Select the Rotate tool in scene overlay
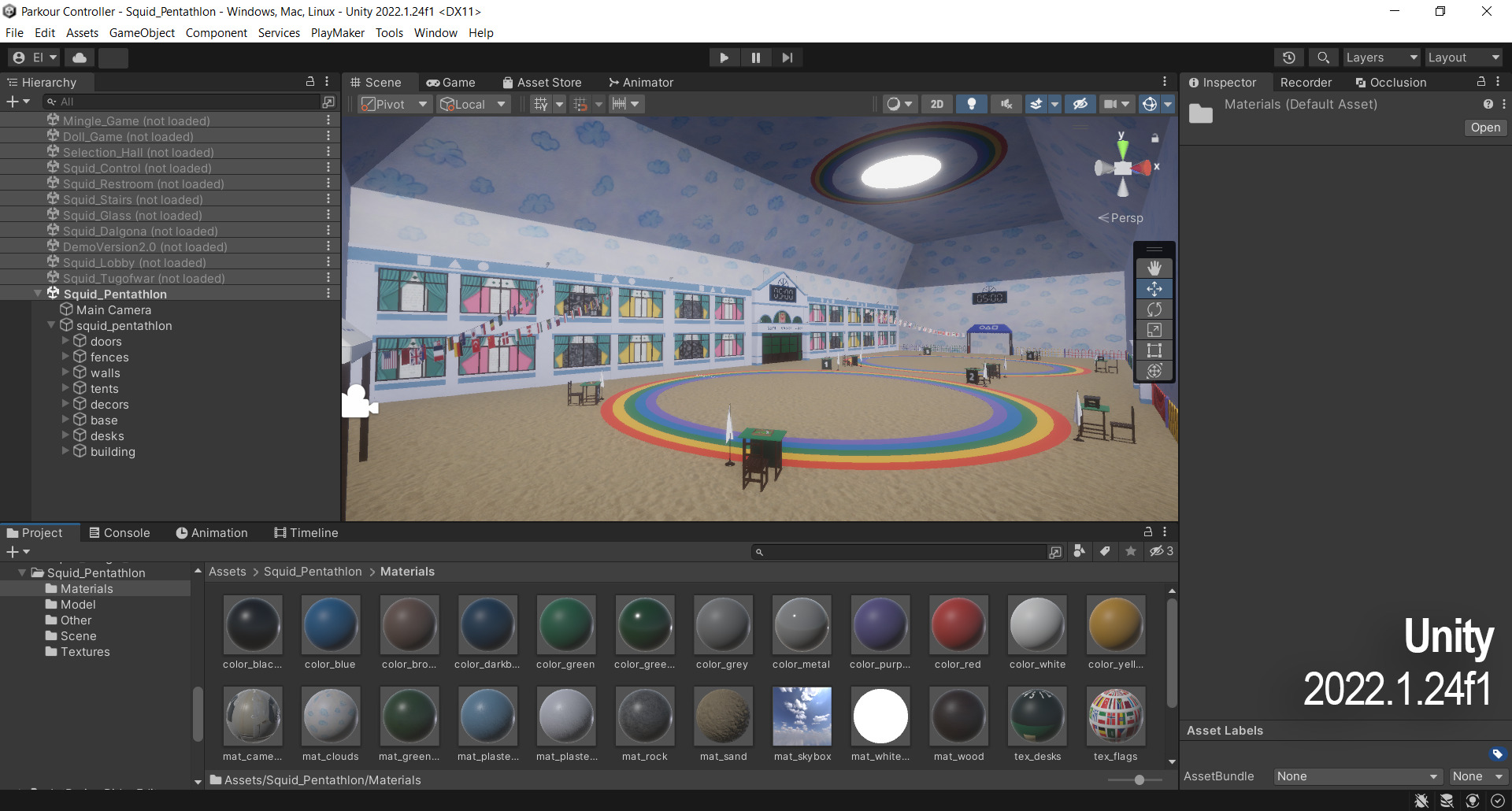 click(x=1154, y=309)
